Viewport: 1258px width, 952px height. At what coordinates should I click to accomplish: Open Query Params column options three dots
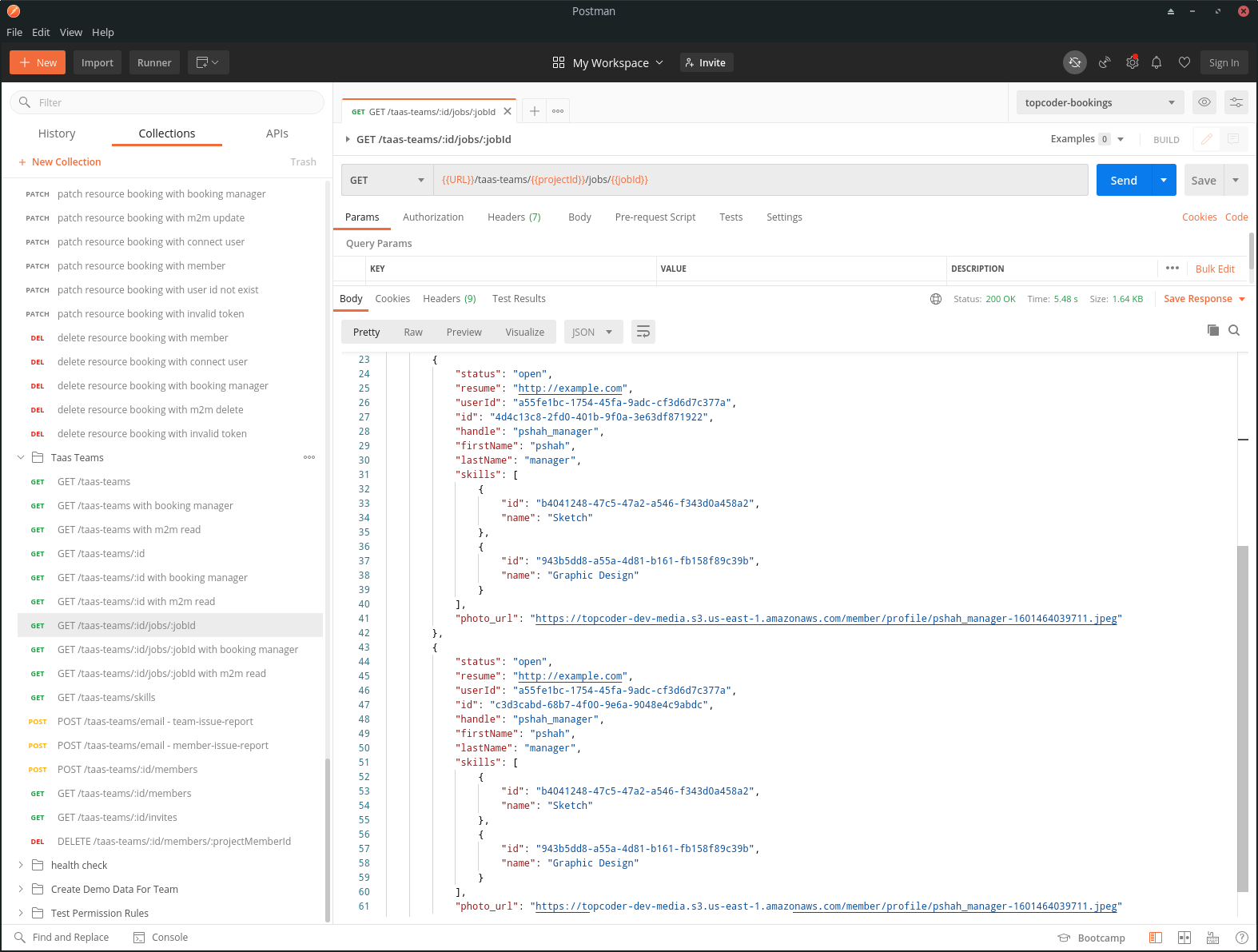click(1172, 269)
